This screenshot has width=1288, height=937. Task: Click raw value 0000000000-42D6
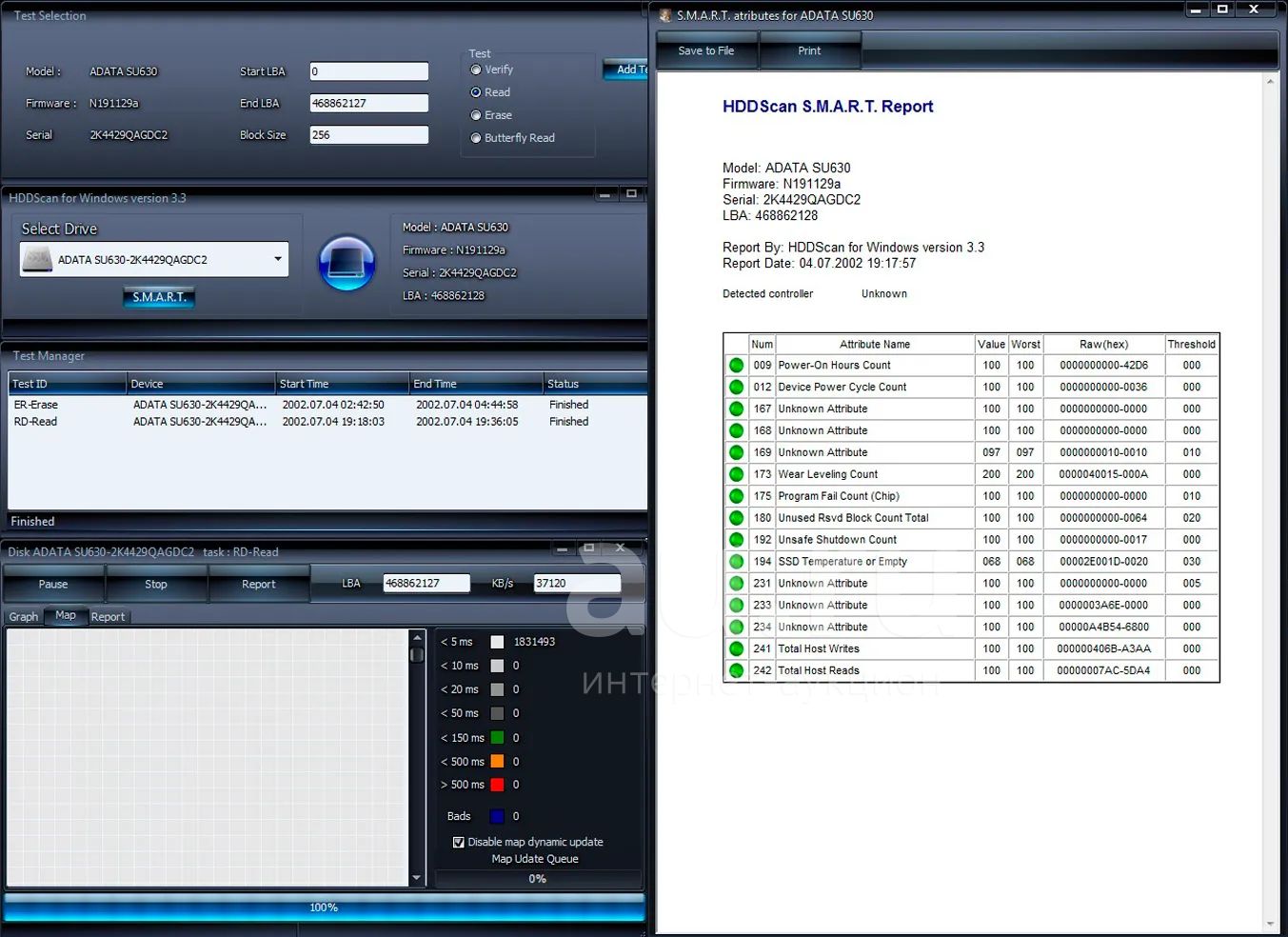pos(1103,365)
